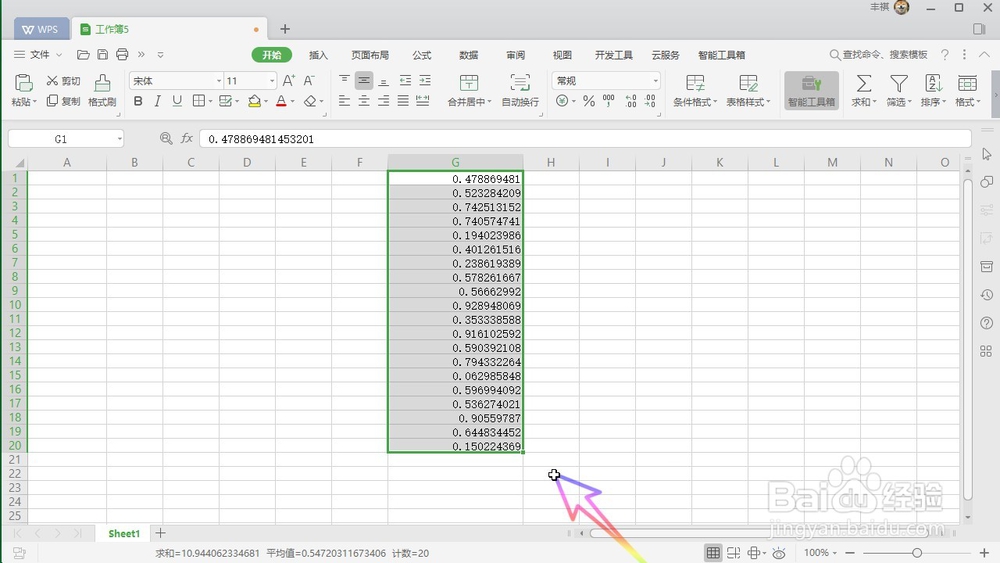Screen dimensions: 1000x563
Task: Apply fill color bucket
Action: click(x=254, y=101)
